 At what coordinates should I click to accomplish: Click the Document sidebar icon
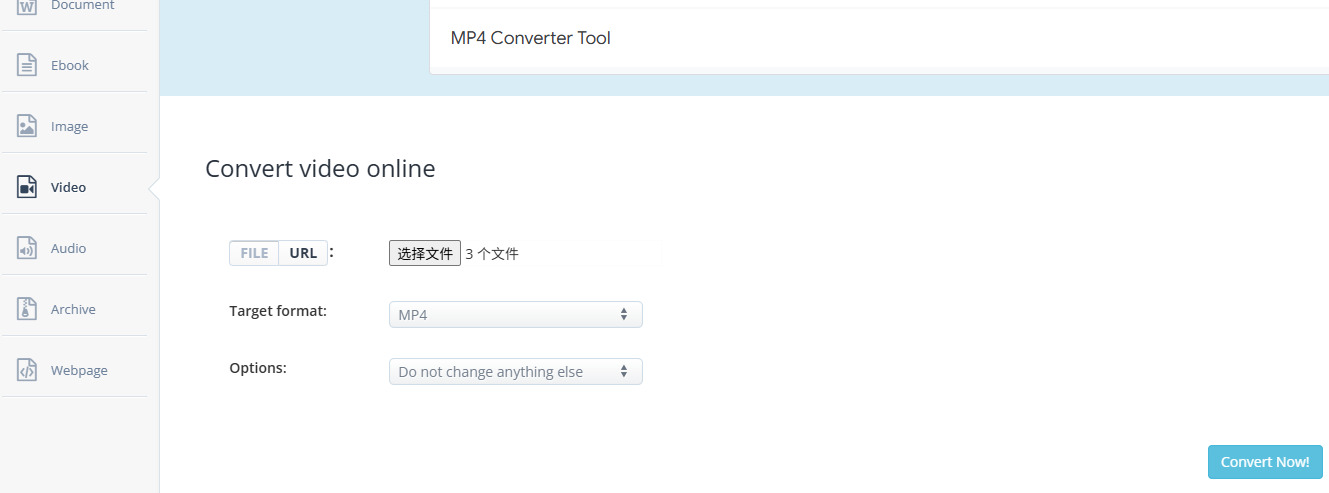[x=27, y=6]
